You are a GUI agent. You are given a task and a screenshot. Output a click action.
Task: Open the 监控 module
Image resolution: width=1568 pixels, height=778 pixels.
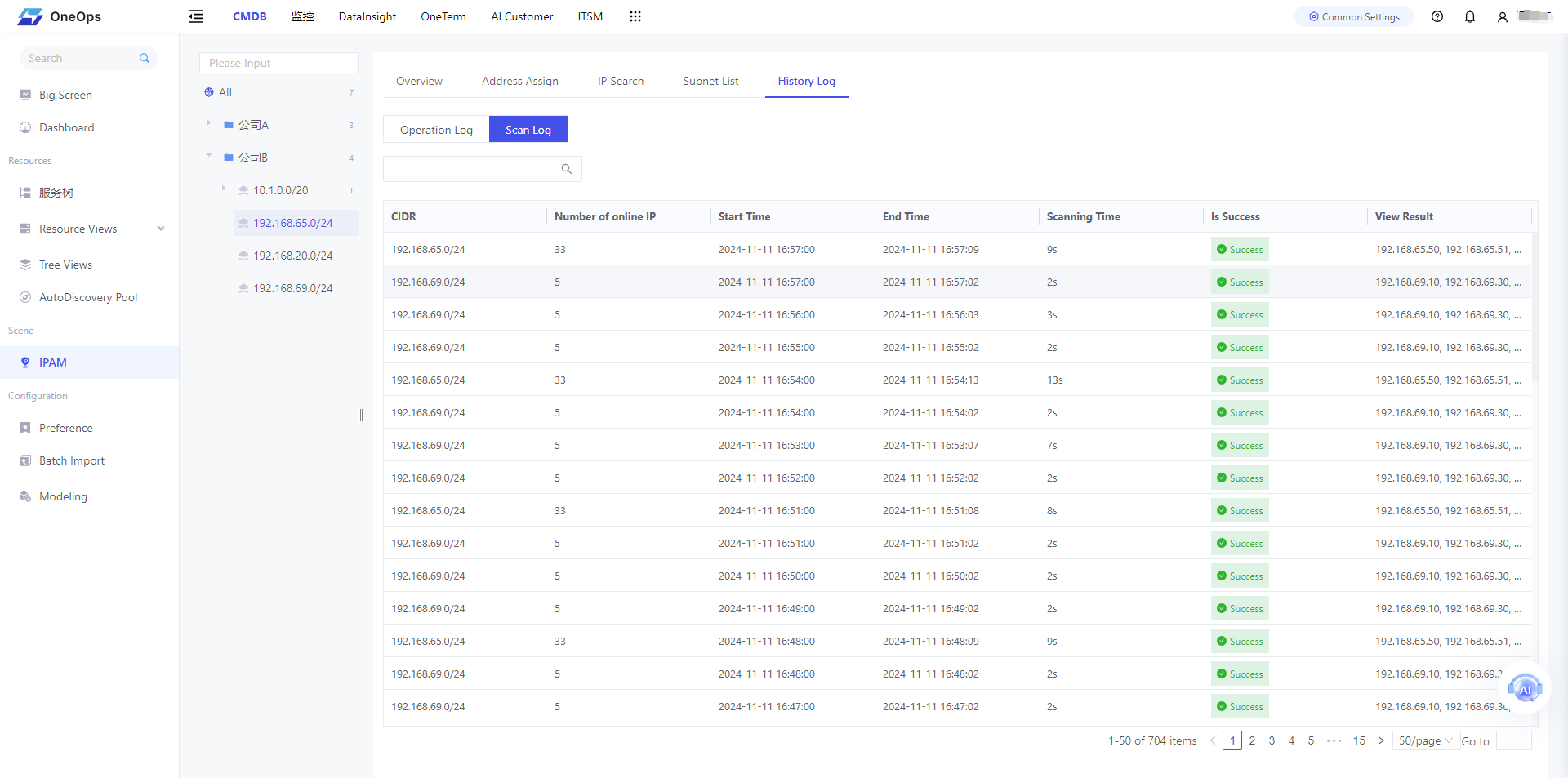pyautogui.click(x=303, y=16)
